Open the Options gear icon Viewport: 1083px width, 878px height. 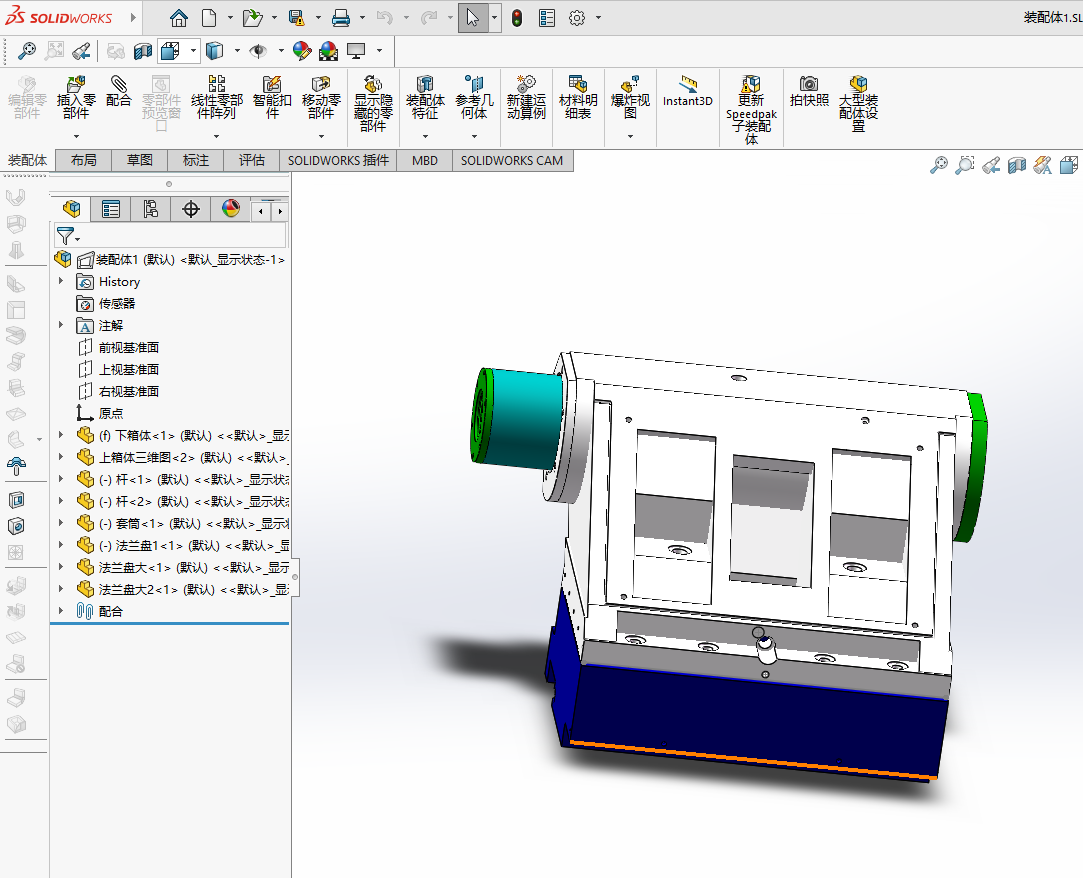[576, 18]
